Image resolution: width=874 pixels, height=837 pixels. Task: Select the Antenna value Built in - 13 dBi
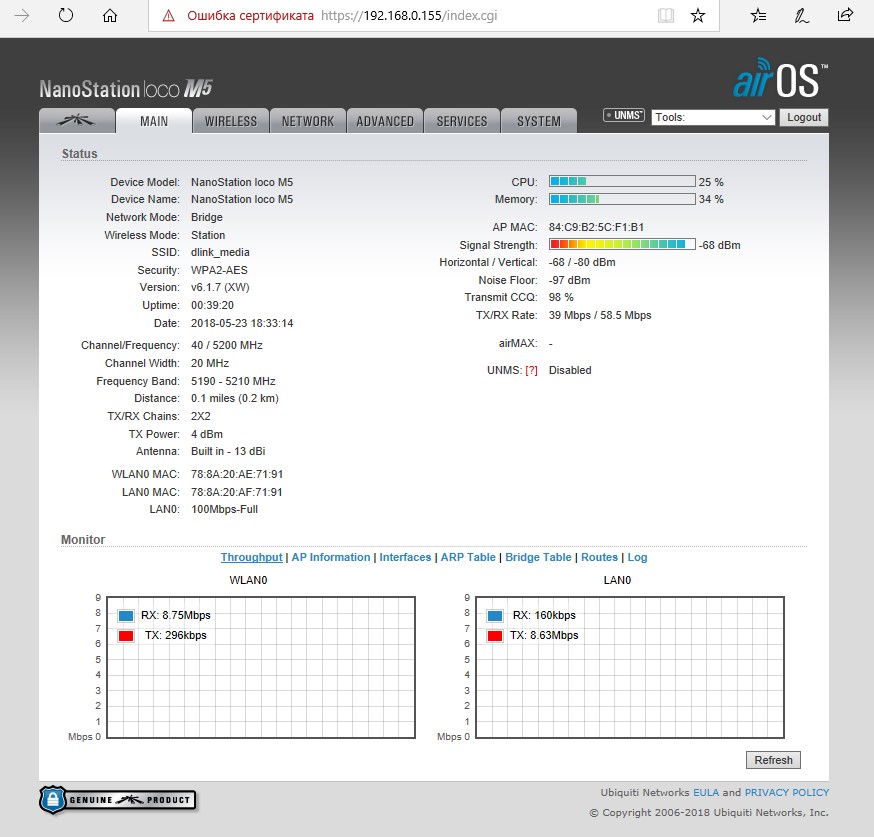[x=228, y=451]
